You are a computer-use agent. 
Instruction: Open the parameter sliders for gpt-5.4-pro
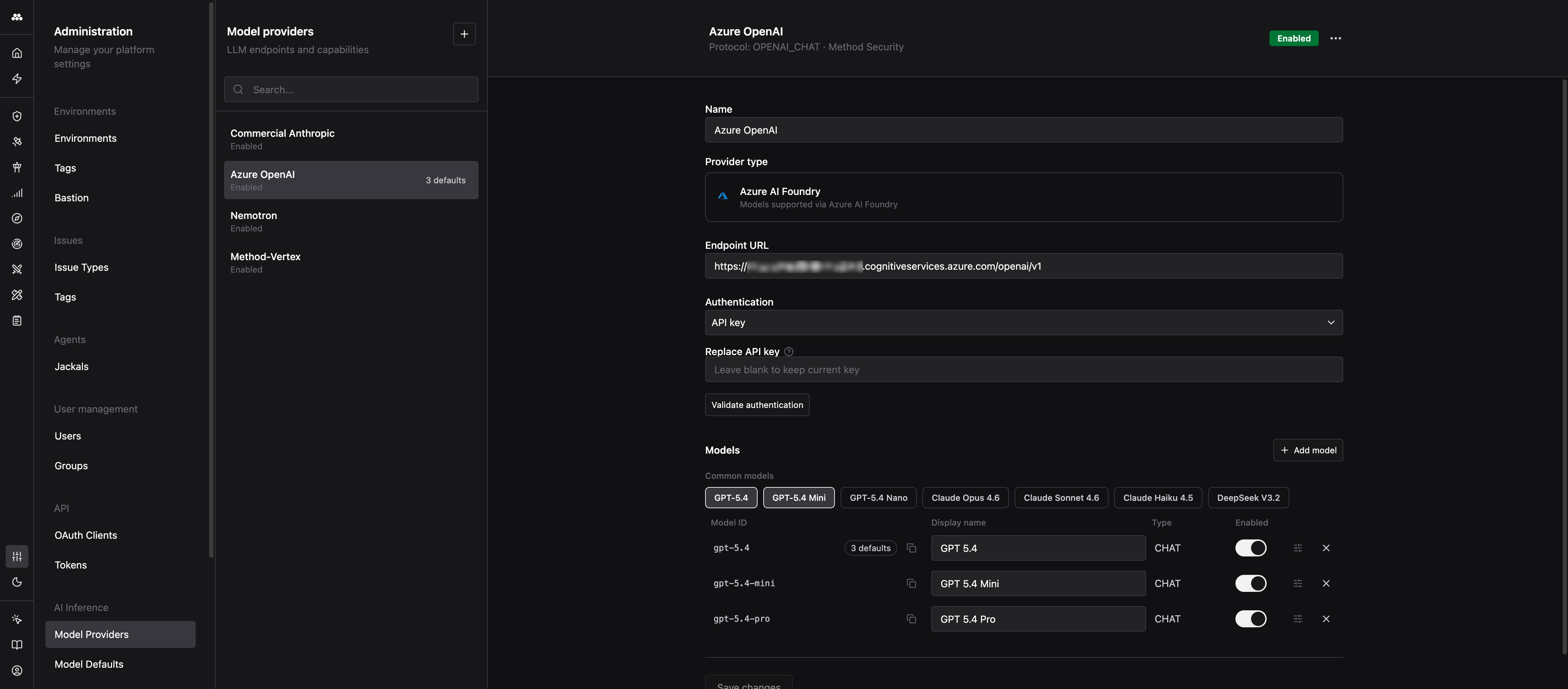(1297, 618)
